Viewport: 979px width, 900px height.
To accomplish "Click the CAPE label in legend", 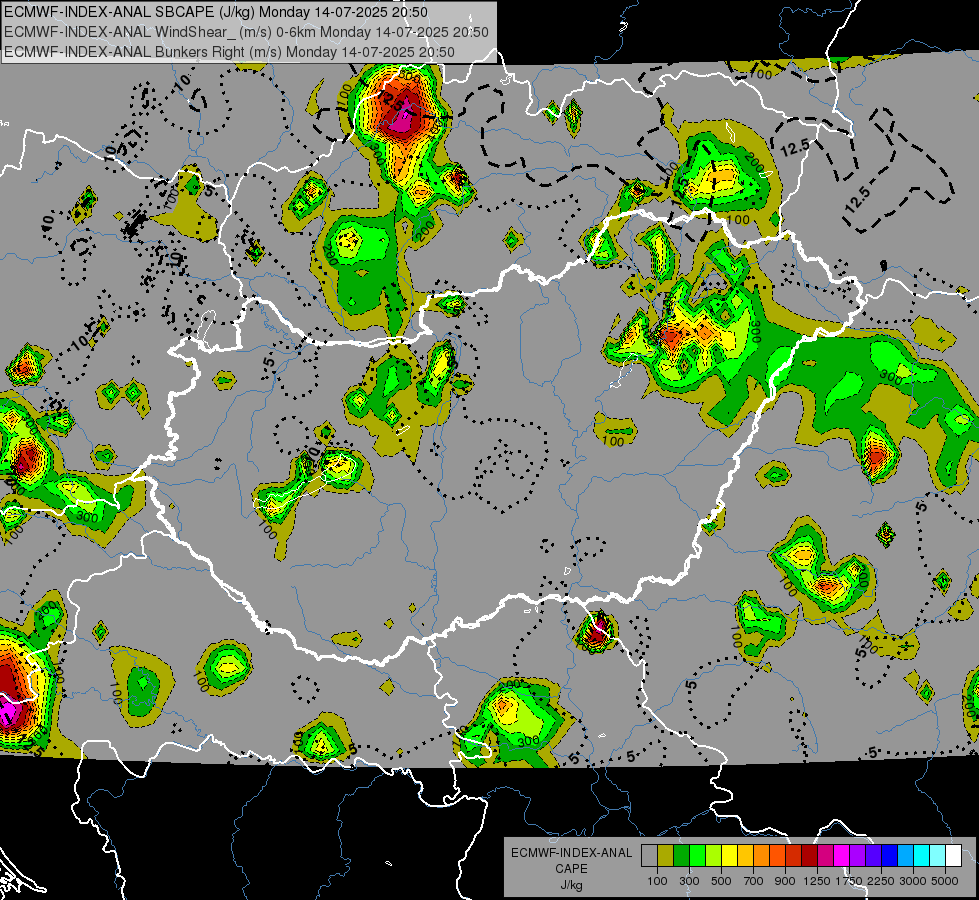I will tap(571, 869).
